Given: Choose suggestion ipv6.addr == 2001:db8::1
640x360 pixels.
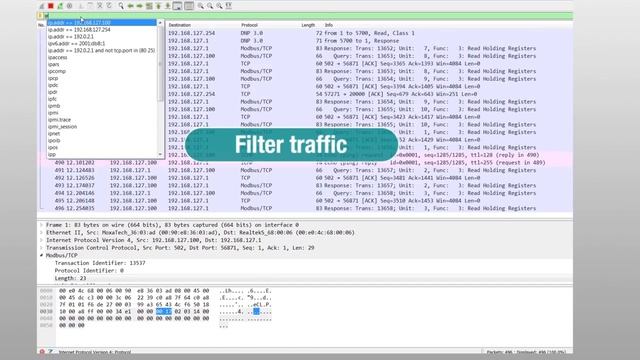Looking at the screenshot, I should pos(102,44).
